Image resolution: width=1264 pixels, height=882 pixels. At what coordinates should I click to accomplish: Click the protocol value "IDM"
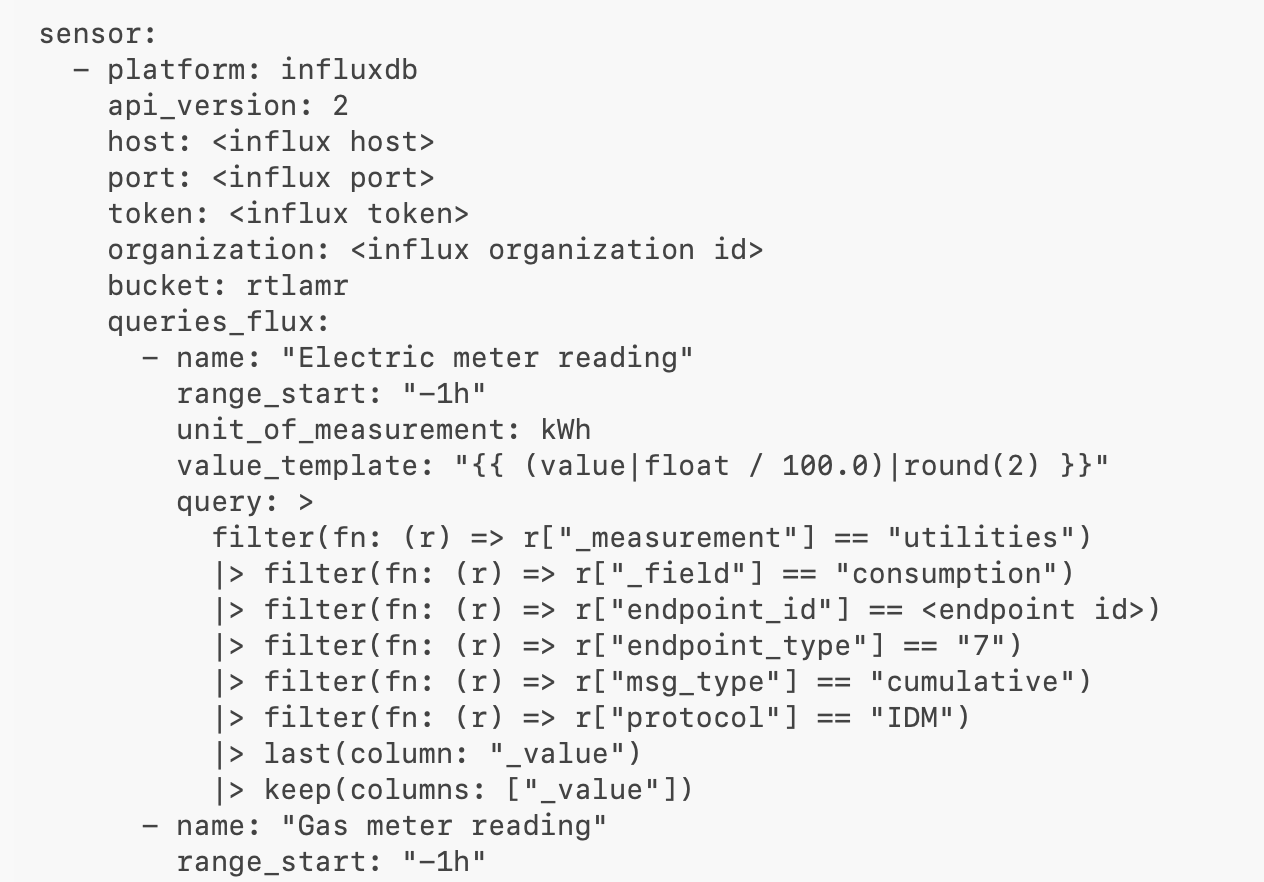click(910, 718)
